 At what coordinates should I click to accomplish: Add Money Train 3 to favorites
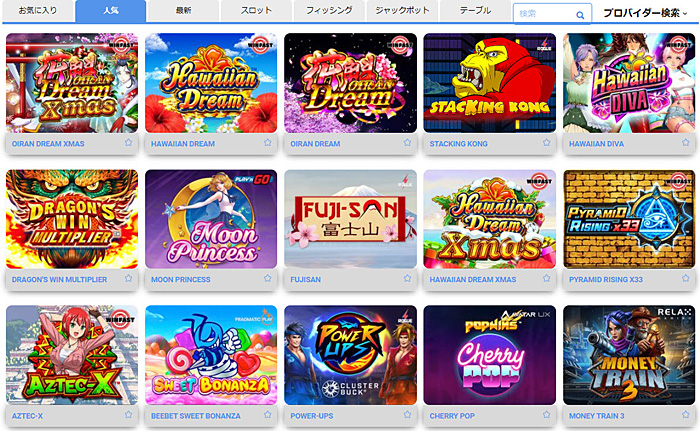(x=686, y=414)
